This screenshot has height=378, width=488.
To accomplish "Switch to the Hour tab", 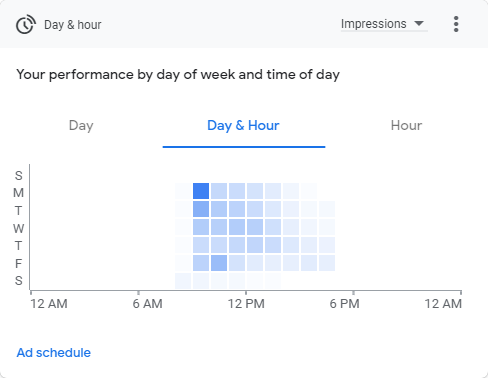I will 406,126.
